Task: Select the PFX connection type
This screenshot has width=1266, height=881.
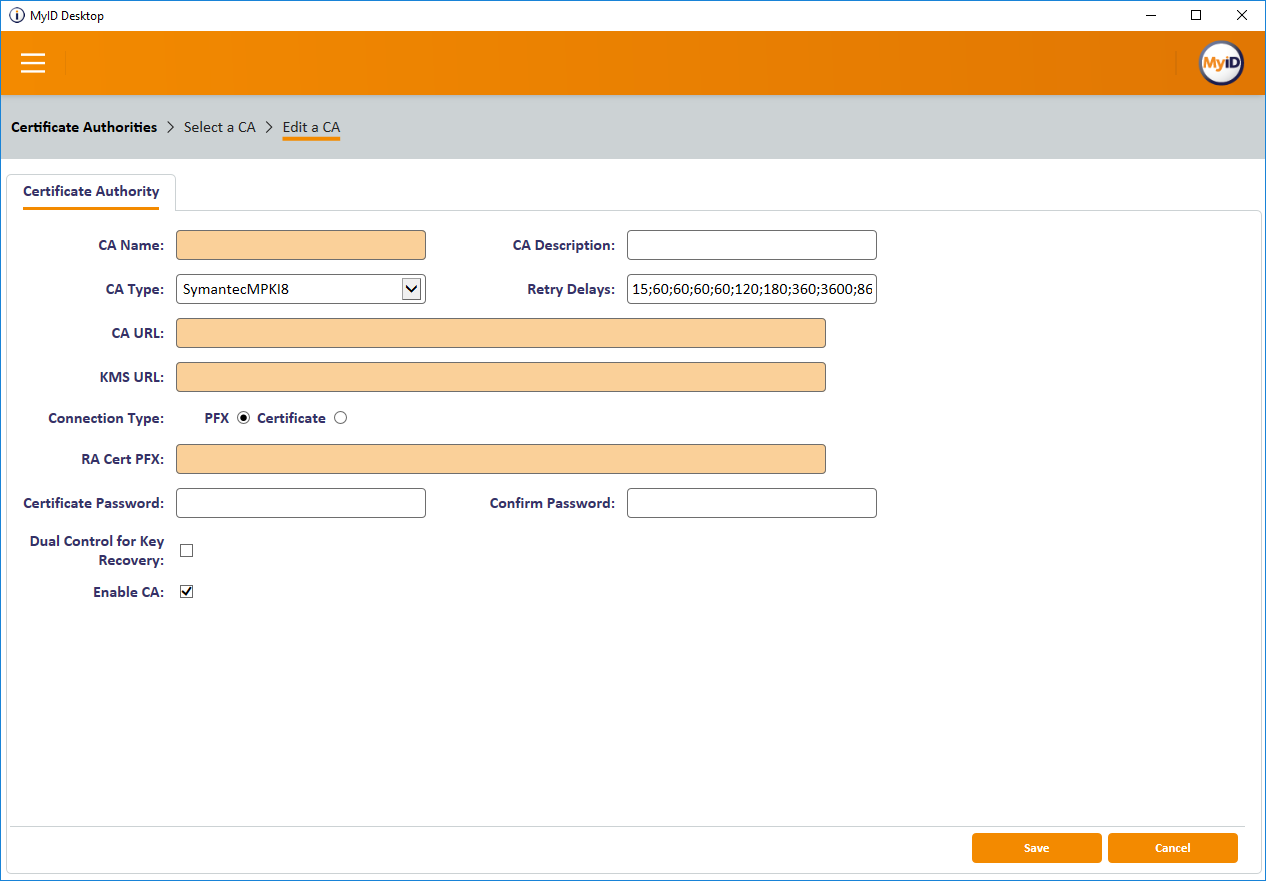Action: coord(244,418)
